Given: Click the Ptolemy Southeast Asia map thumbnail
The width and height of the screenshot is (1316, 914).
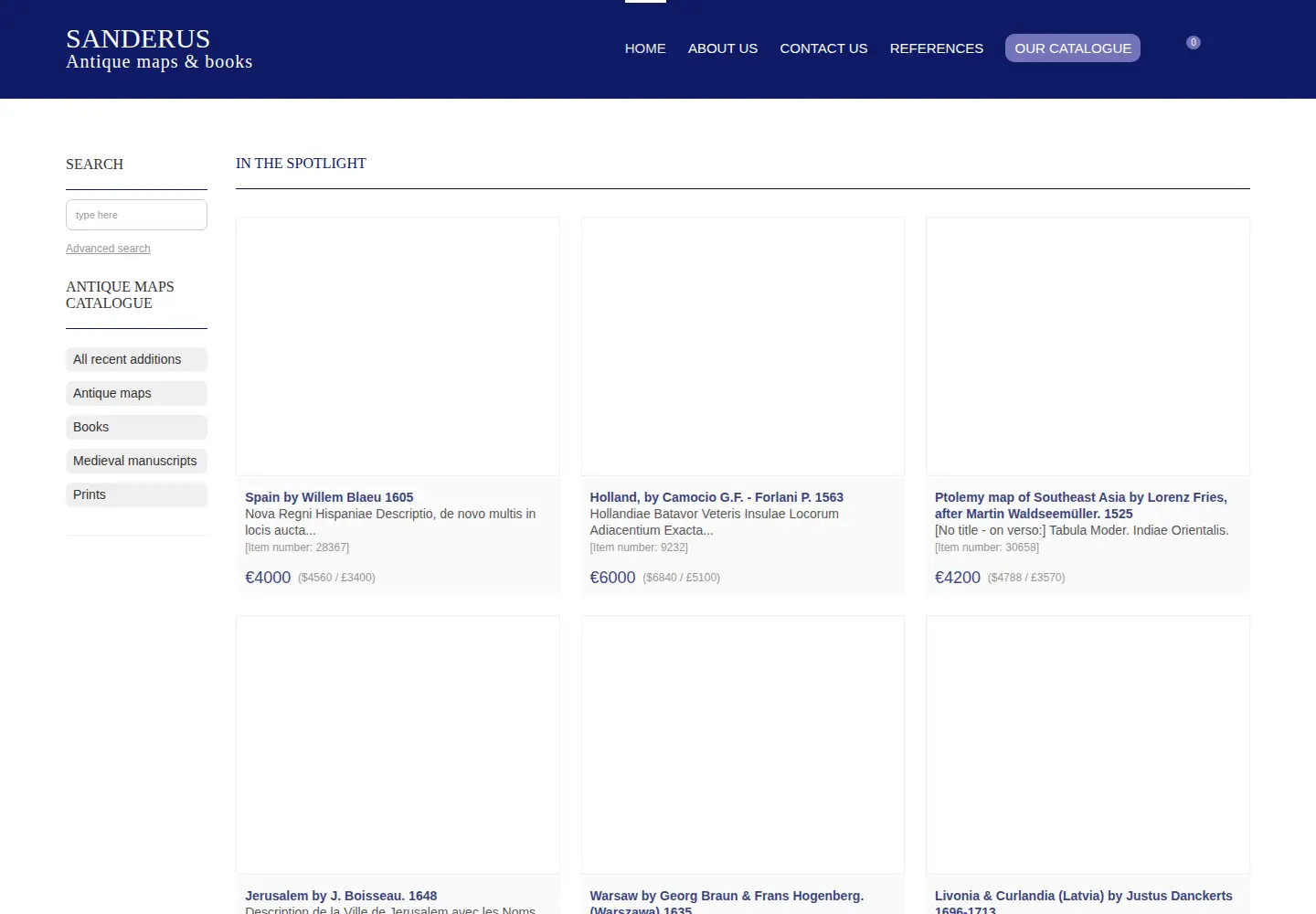Looking at the screenshot, I should (1088, 346).
